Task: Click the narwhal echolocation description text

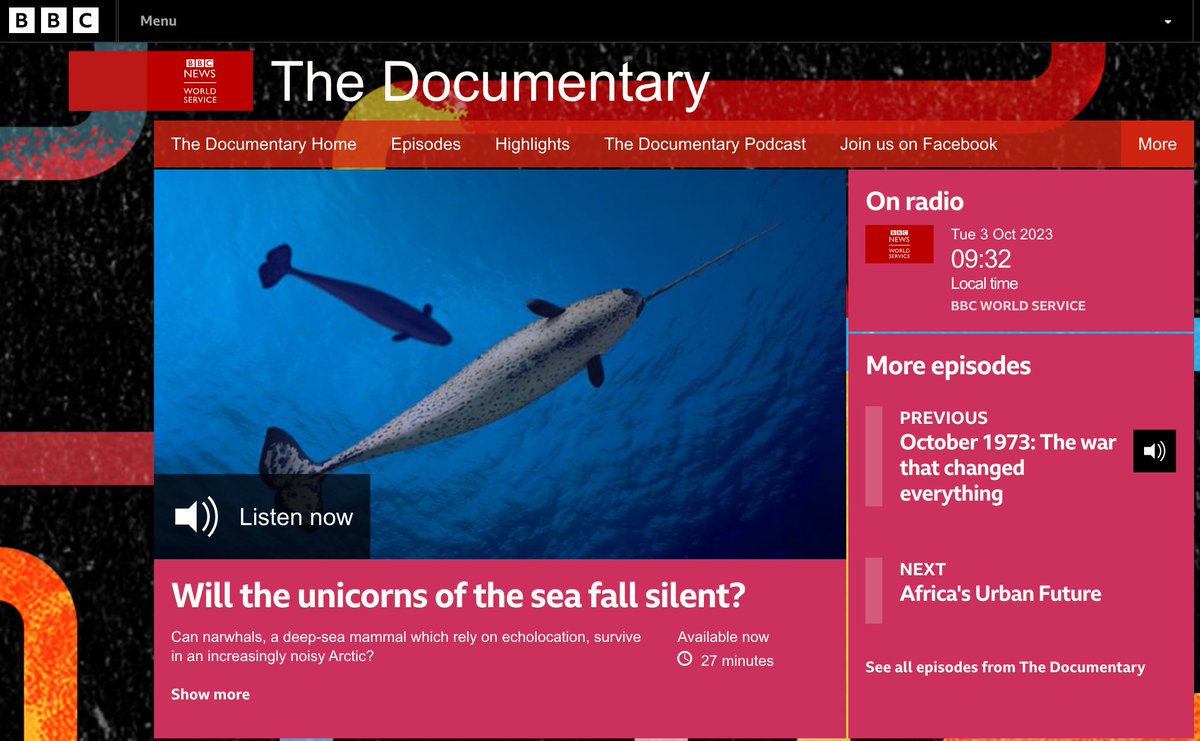Action: [406, 646]
